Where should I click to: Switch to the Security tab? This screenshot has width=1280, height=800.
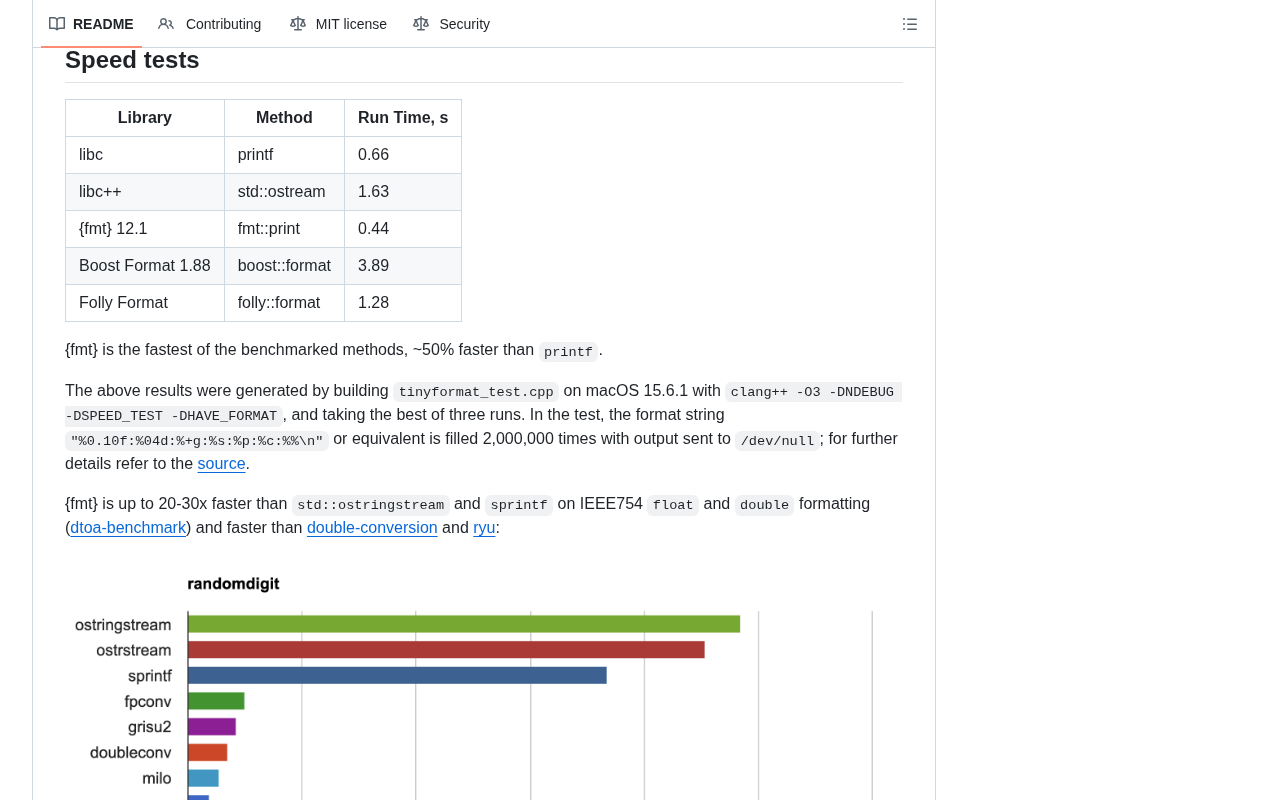(452, 24)
